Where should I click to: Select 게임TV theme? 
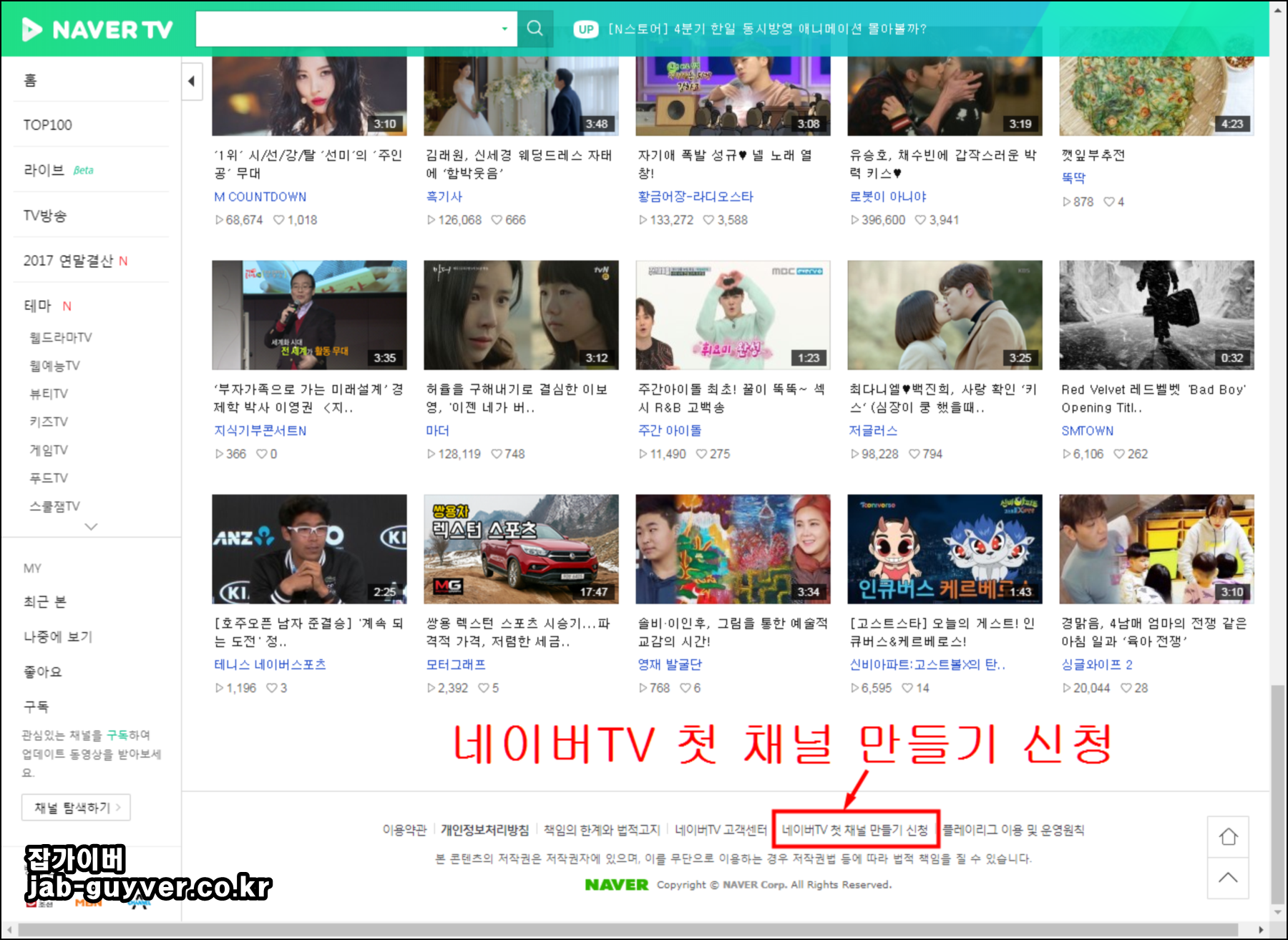pyautogui.click(x=49, y=450)
